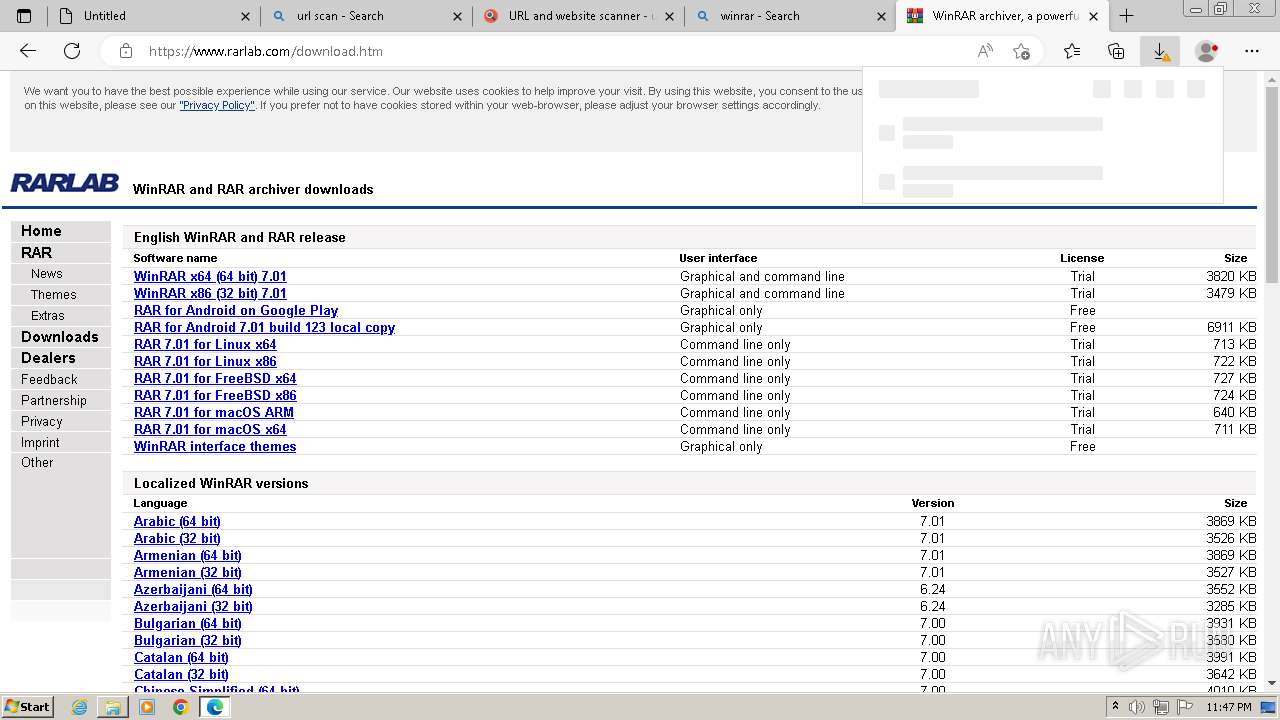This screenshot has height=720, width=1280.
Task: Click the browser Back arrow
Action: click(x=28, y=51)
